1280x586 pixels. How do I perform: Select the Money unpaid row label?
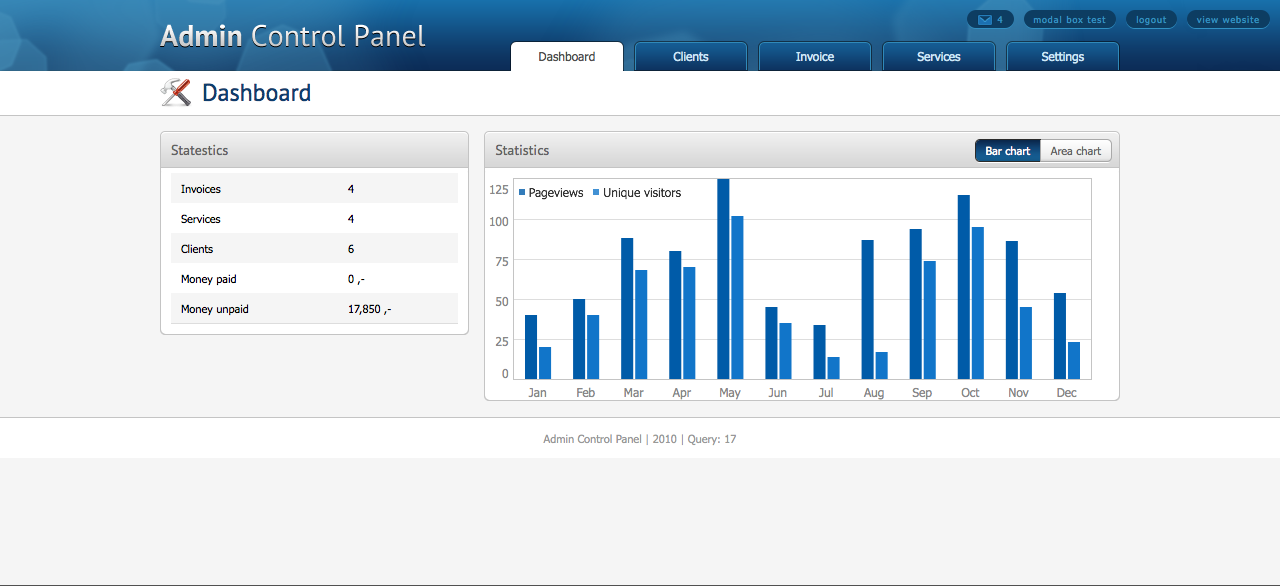click(x=215, y=309)
